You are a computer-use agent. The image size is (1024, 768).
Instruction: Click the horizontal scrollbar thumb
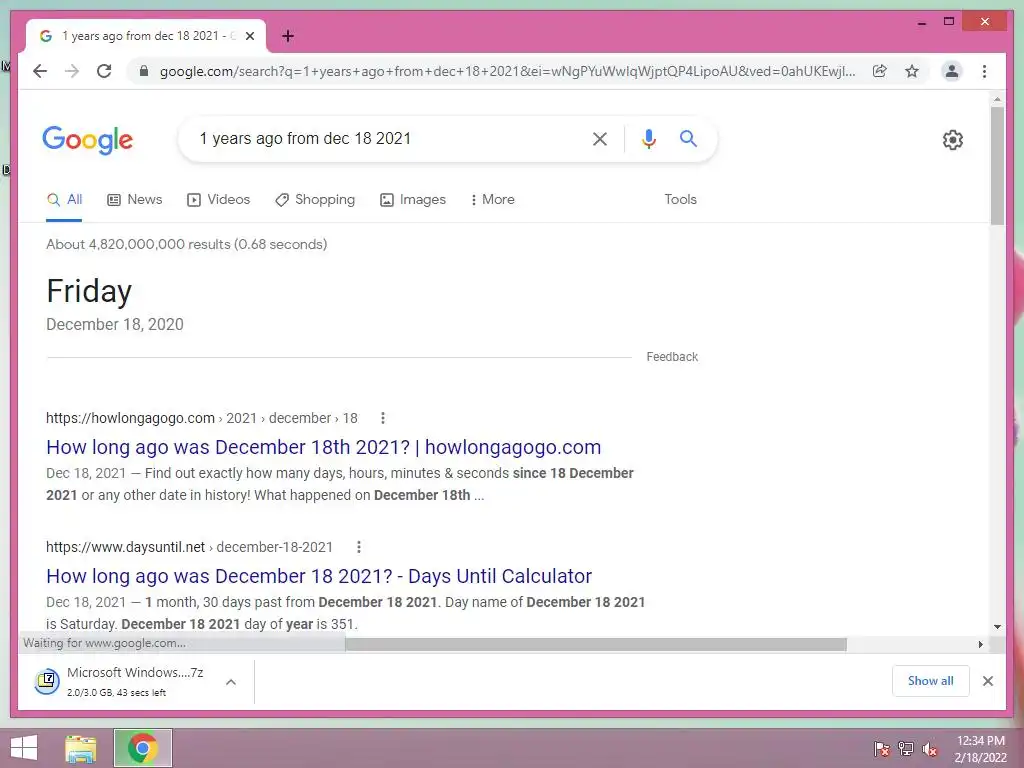coord(596,645)
